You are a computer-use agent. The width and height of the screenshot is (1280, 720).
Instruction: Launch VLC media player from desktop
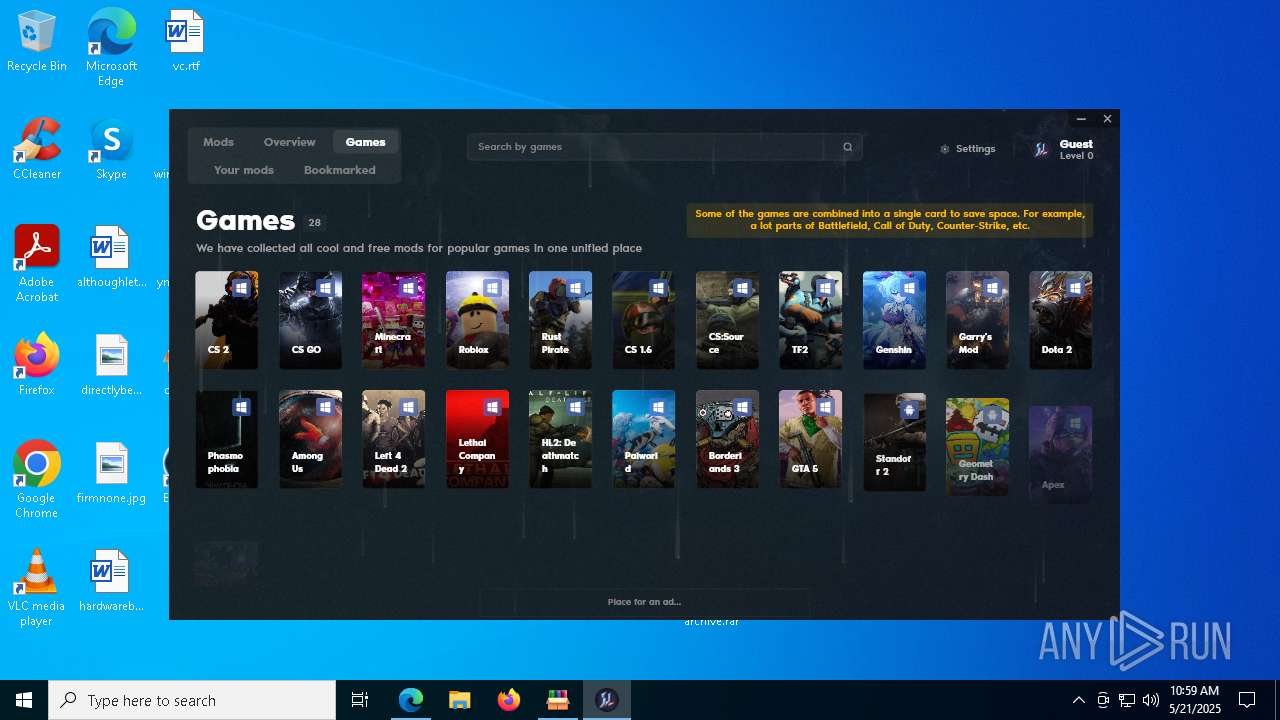(x=37, y=588)
